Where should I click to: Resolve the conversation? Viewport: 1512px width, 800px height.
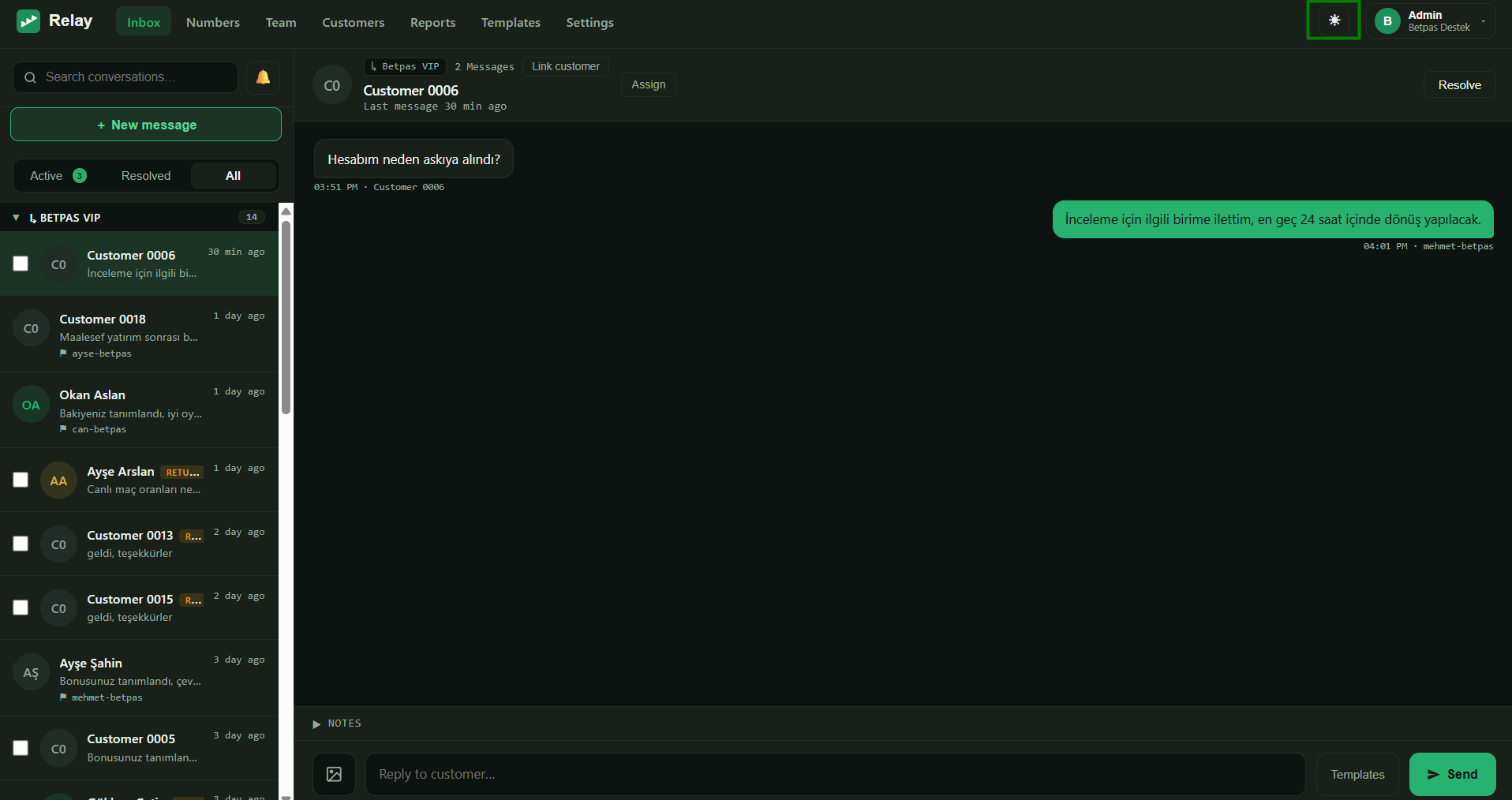pos(1459,85)
